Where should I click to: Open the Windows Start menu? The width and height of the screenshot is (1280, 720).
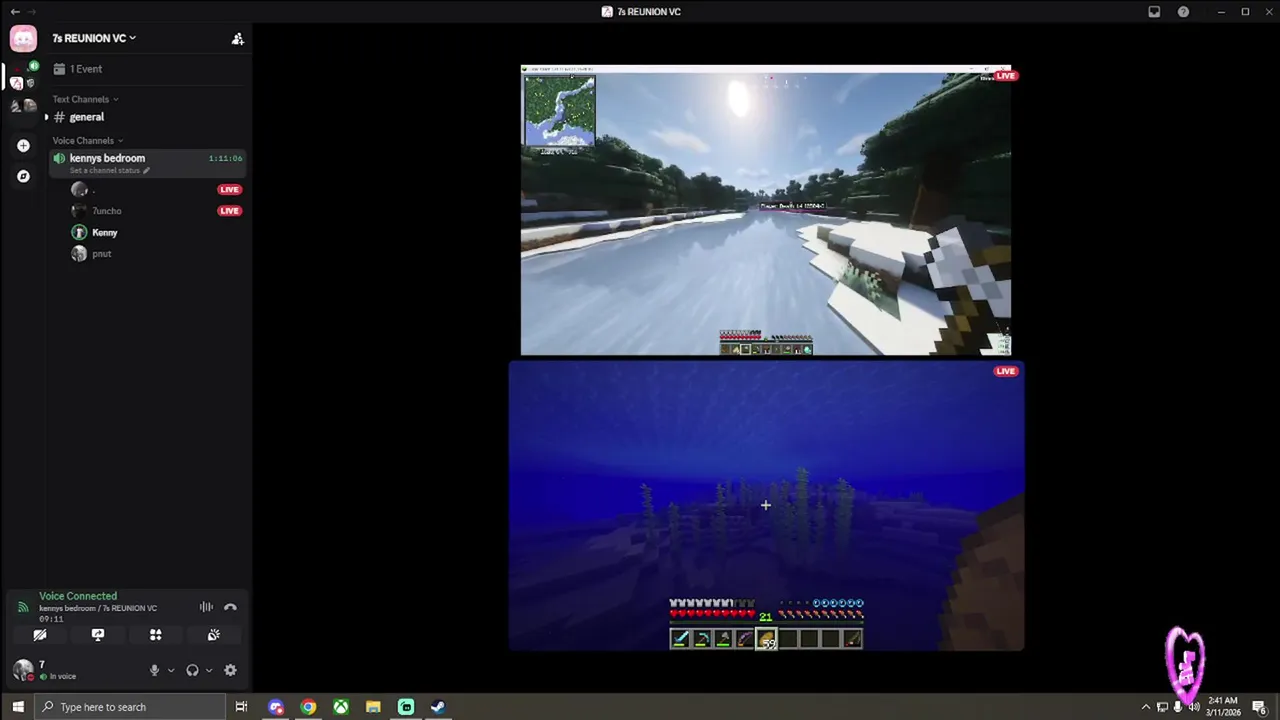[x=17, y=707]
